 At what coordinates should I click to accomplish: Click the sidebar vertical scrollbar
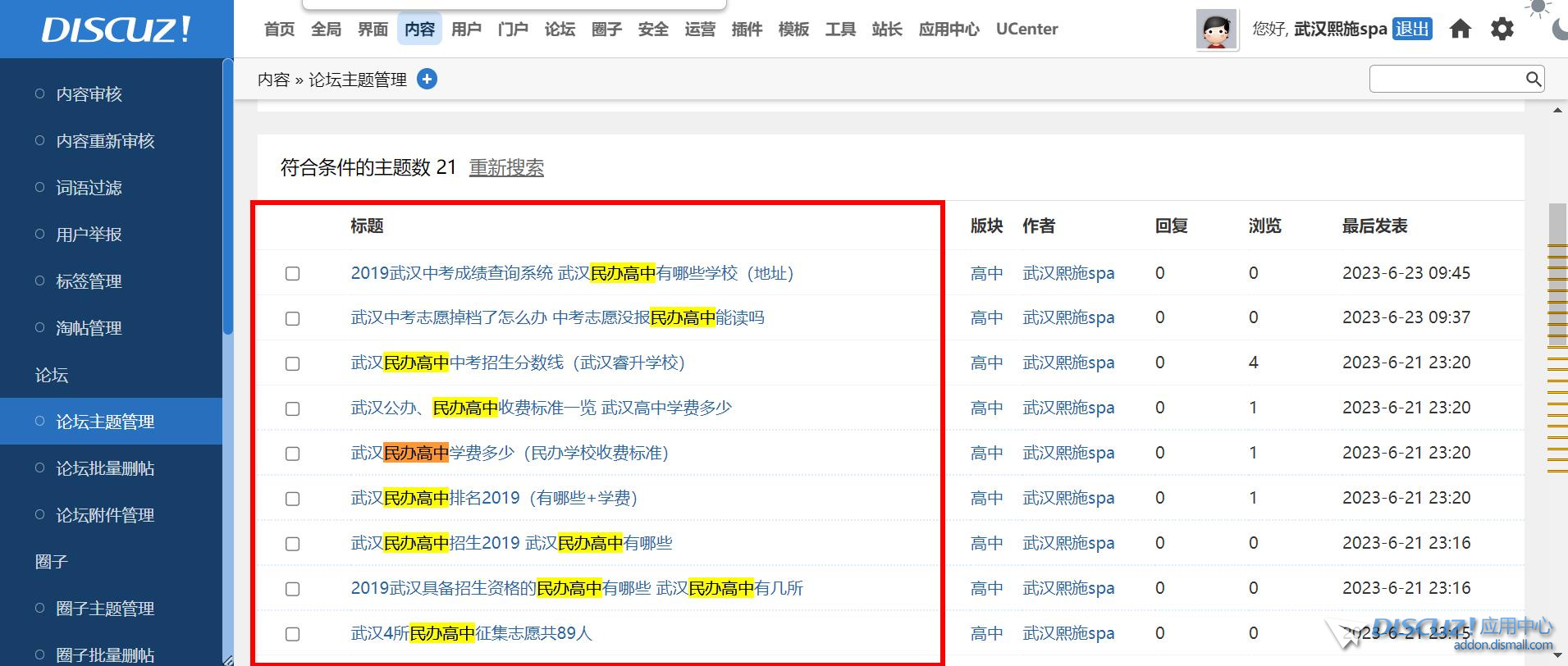[x=227, y=197]
